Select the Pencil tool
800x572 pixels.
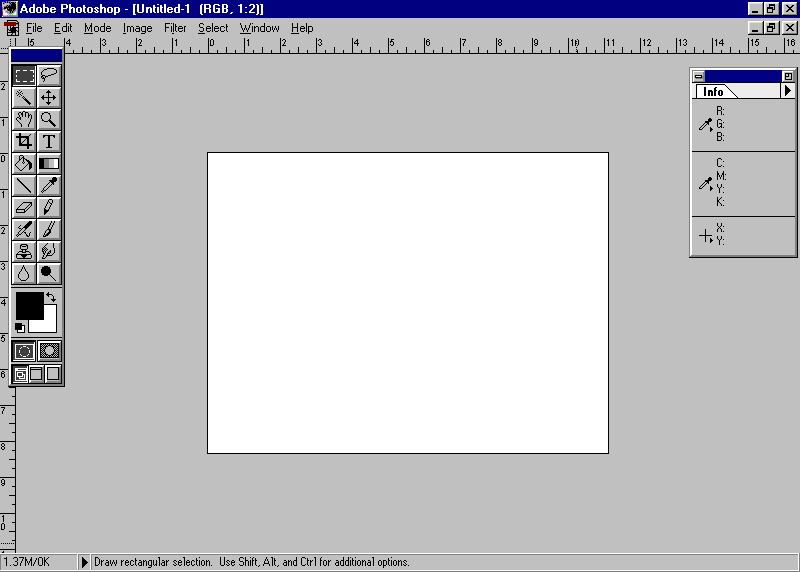pos(49,207)
